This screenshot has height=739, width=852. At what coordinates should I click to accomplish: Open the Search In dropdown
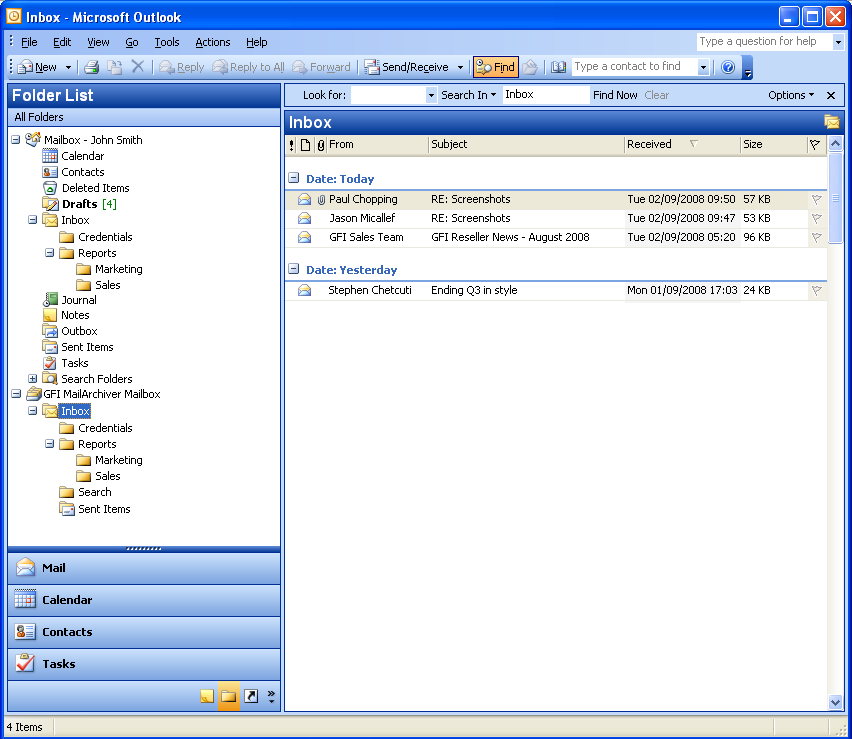pos(468,95)
